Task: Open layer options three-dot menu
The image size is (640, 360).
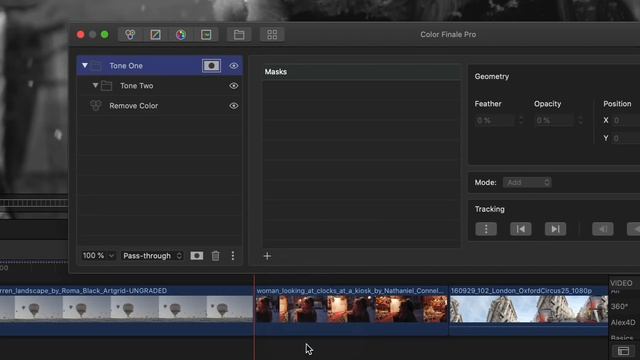Action: [x=233, y=256]
